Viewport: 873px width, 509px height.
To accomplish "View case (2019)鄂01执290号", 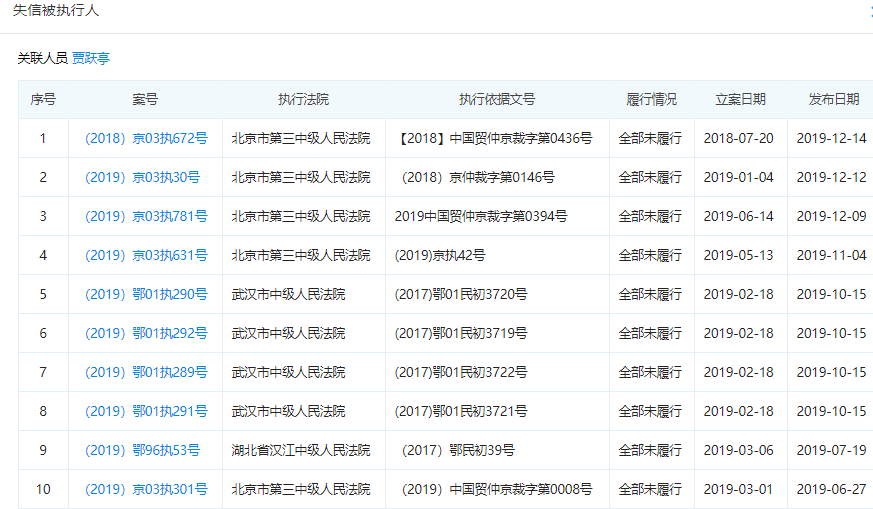I will pos(146,294).
